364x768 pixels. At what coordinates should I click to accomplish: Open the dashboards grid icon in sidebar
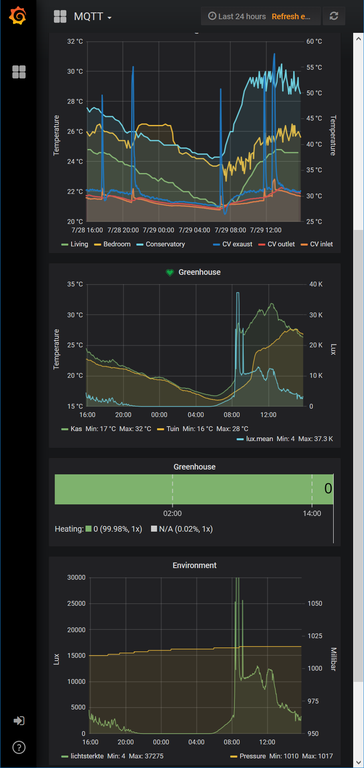(x=19, y=72)
